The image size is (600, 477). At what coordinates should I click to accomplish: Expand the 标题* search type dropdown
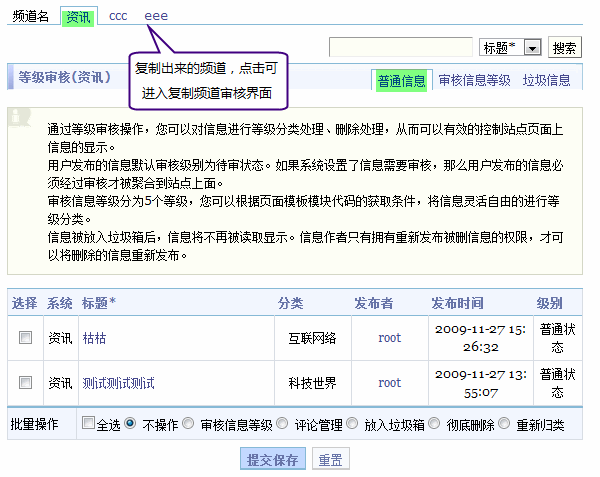pos(532,48)
